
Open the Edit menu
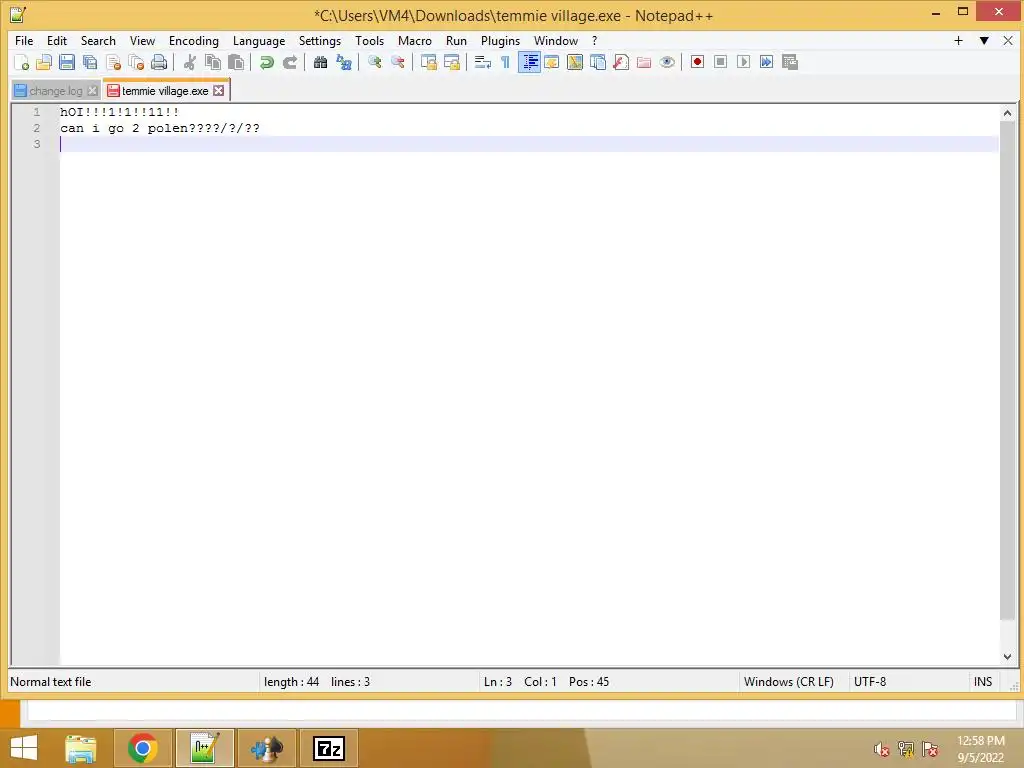(x=57, y=40)
